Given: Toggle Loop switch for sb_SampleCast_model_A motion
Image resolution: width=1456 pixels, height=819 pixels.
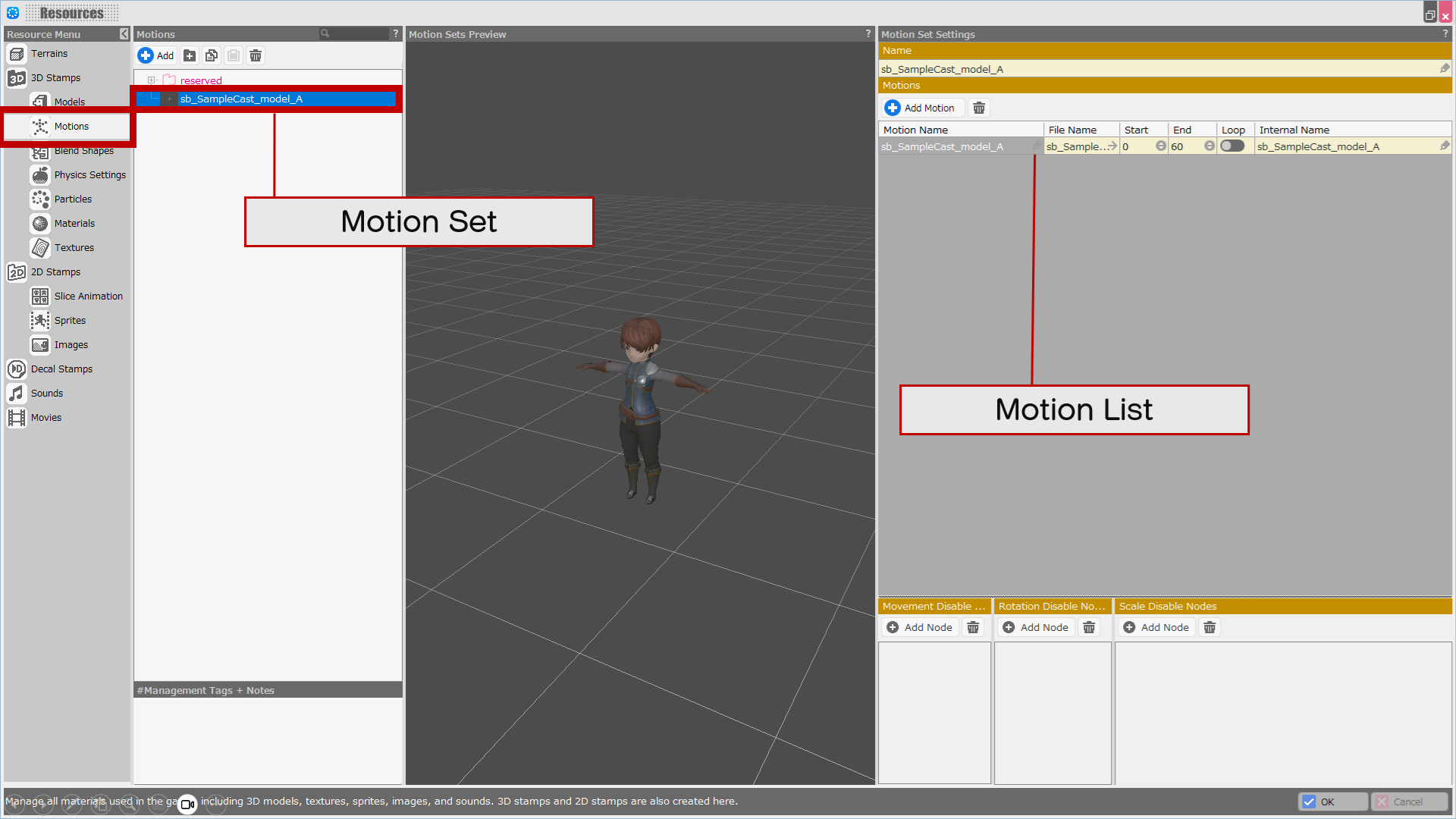Looking at the screenshot, I should pyautogui.click(x=1232, y=146).
